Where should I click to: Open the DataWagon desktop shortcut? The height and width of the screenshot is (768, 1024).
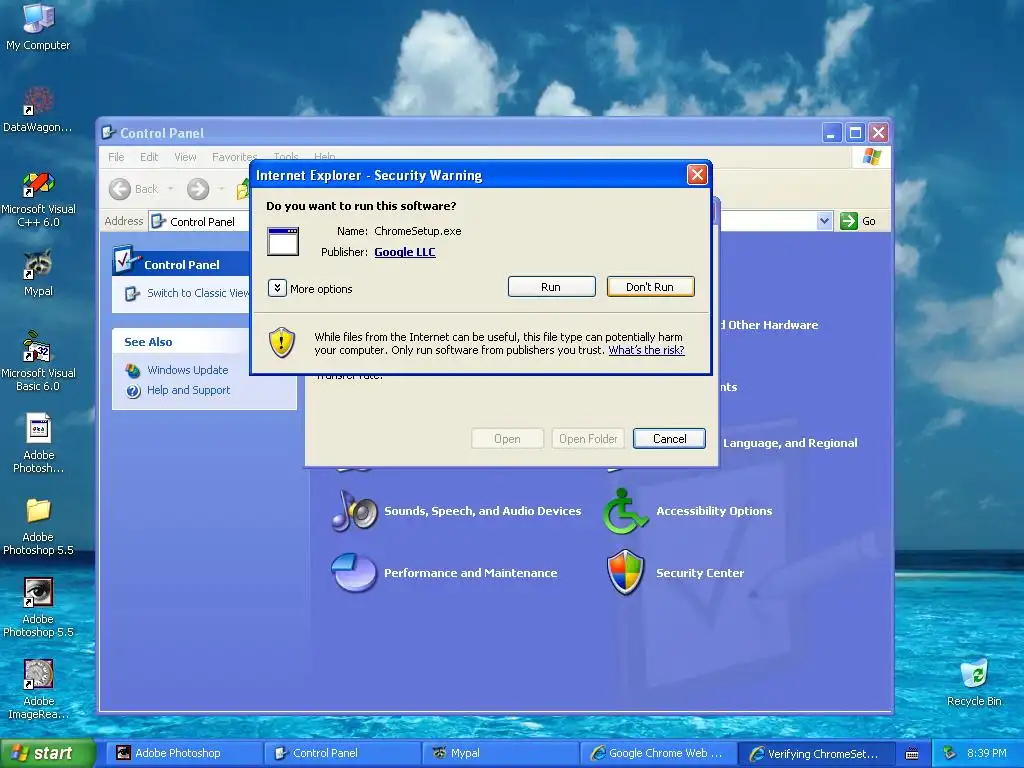[38, 101]
